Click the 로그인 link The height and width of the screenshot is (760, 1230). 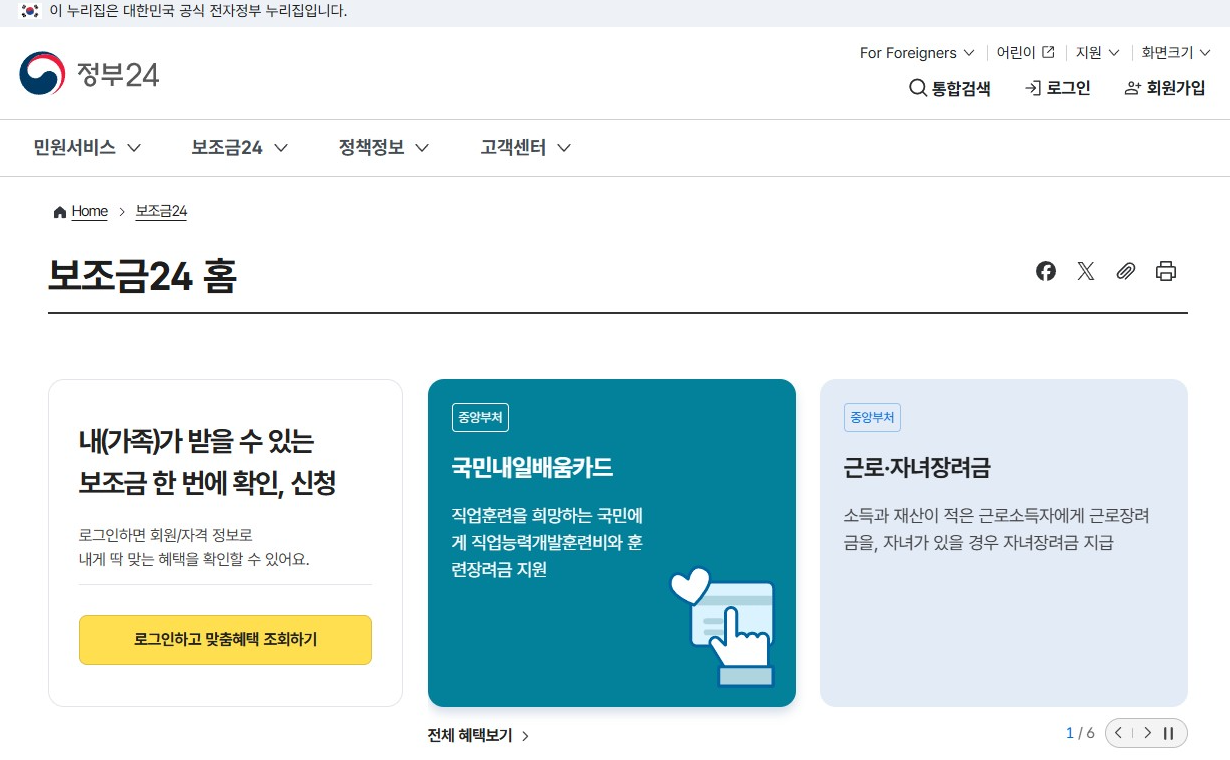coord(1057,88)
